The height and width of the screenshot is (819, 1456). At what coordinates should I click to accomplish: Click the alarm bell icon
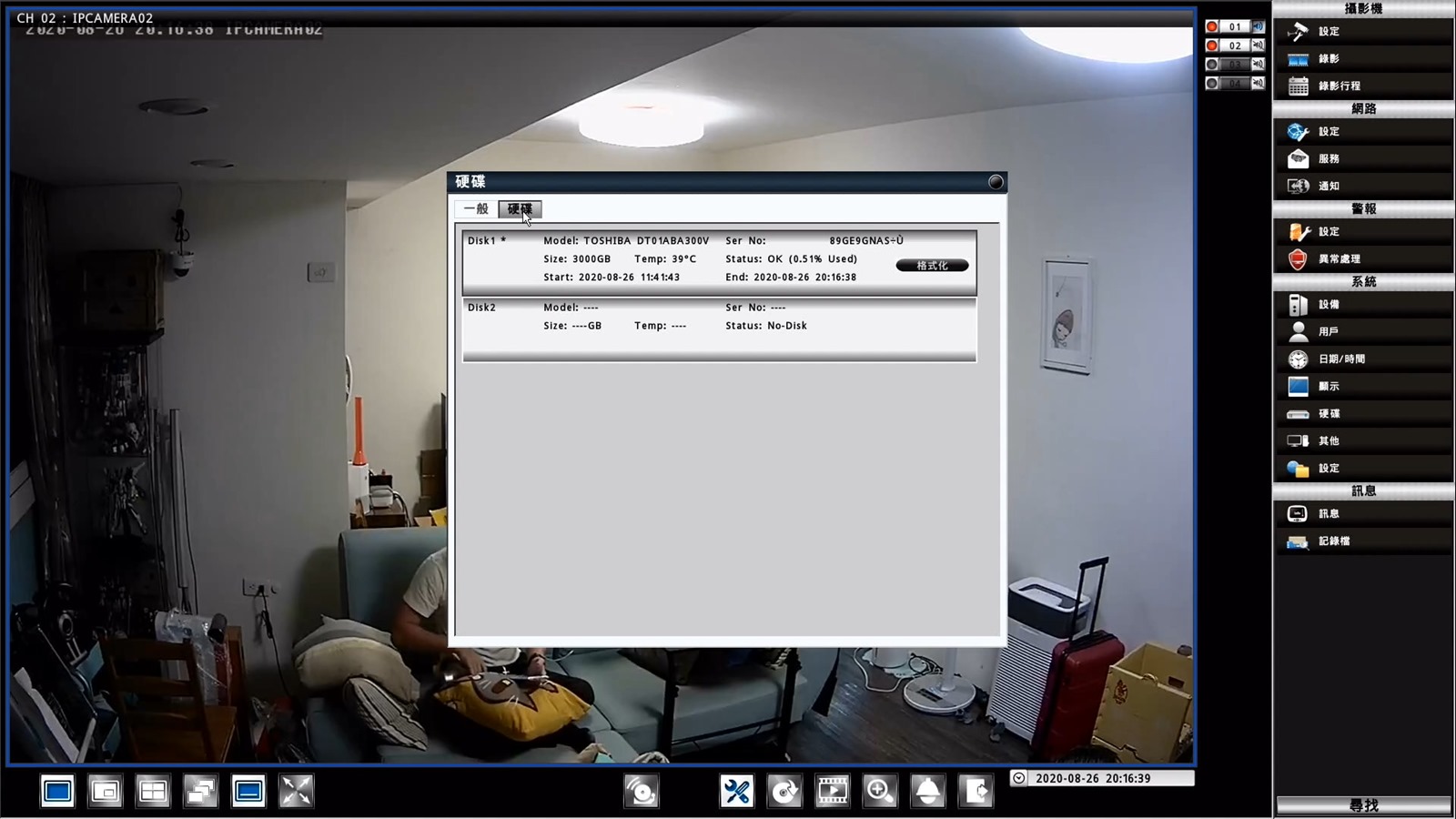coord(927,791)
